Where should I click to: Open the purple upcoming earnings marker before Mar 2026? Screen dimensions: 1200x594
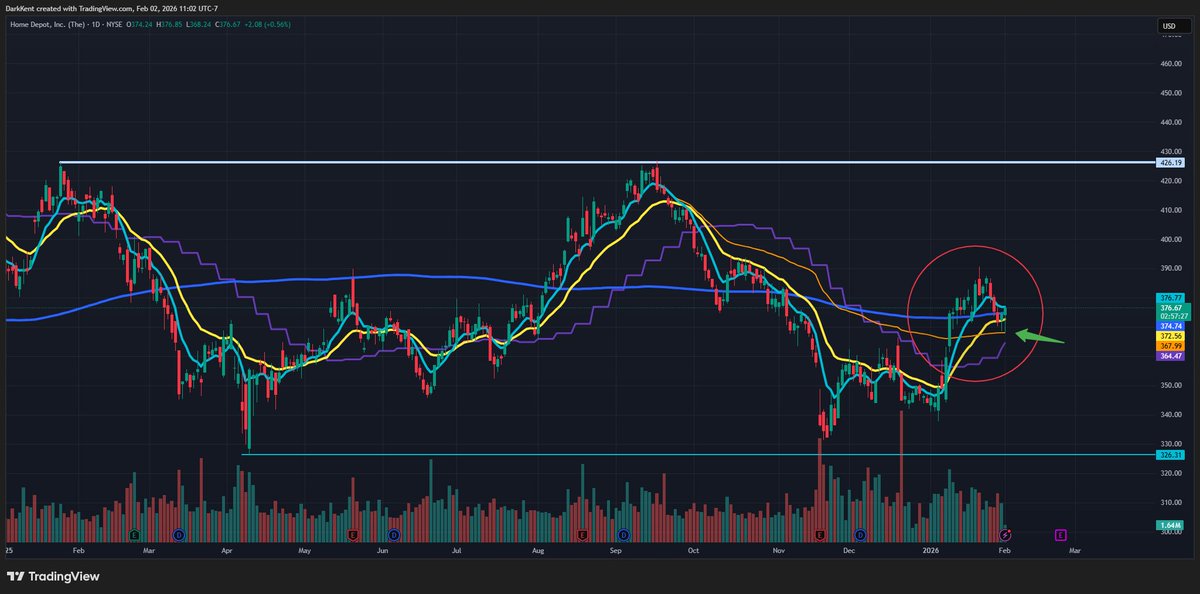click(x=1059, y=535)
